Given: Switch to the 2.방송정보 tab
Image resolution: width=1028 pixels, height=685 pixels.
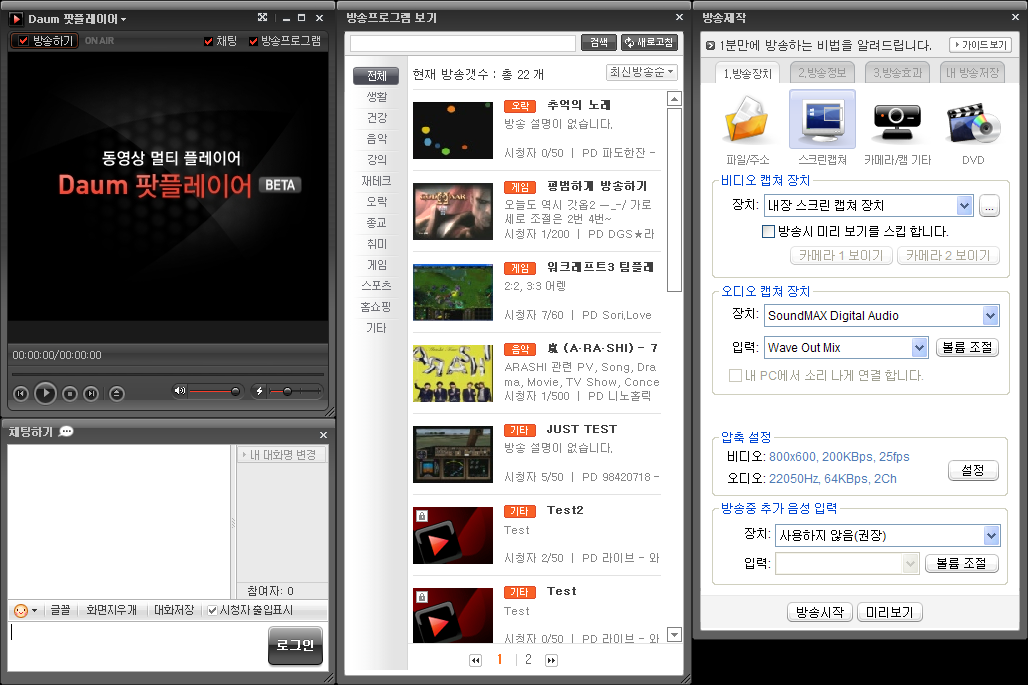Looking at the screenshot, I should click(x=822, y=73).
